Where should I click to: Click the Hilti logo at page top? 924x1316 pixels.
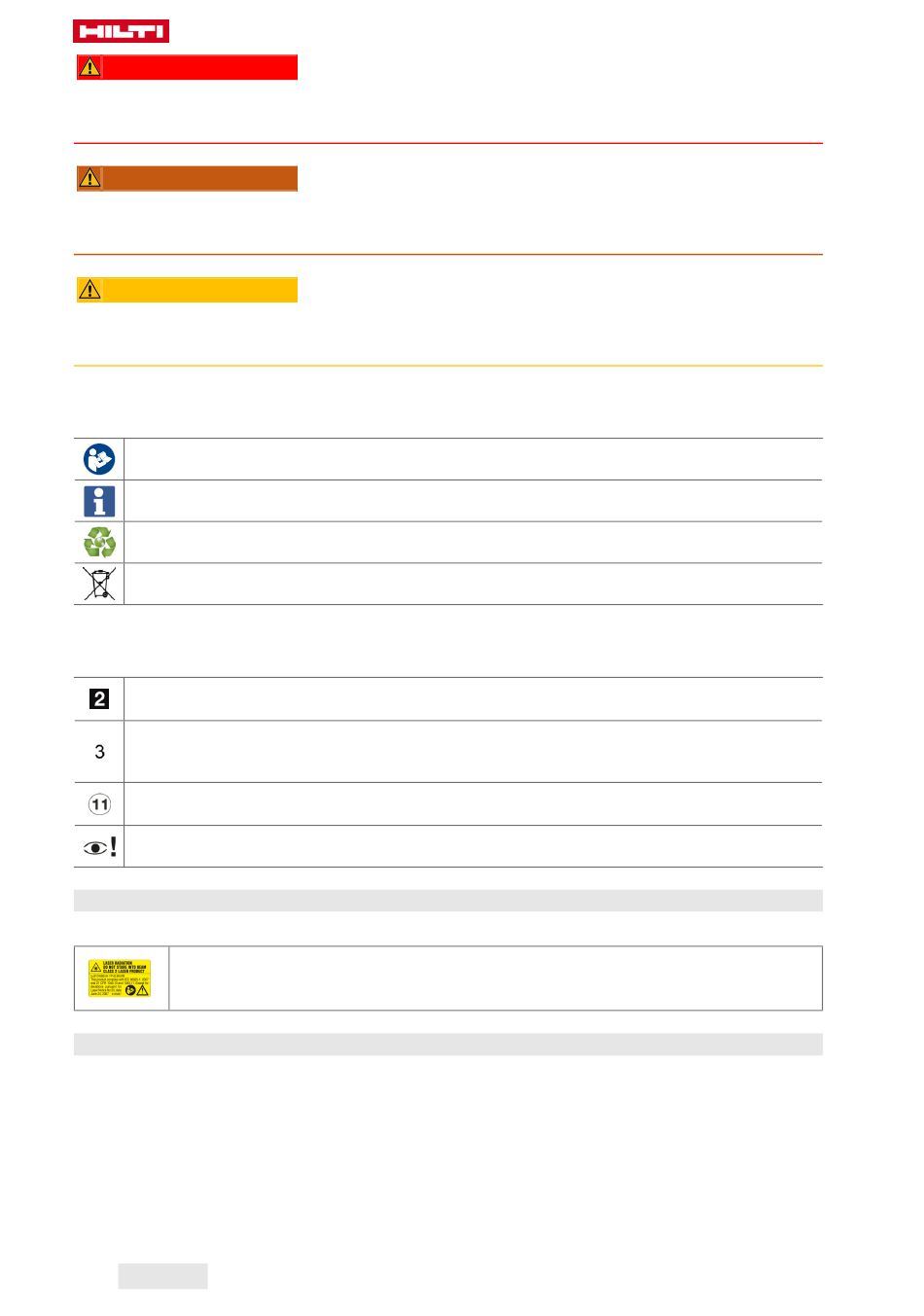[x=121, y=31]
